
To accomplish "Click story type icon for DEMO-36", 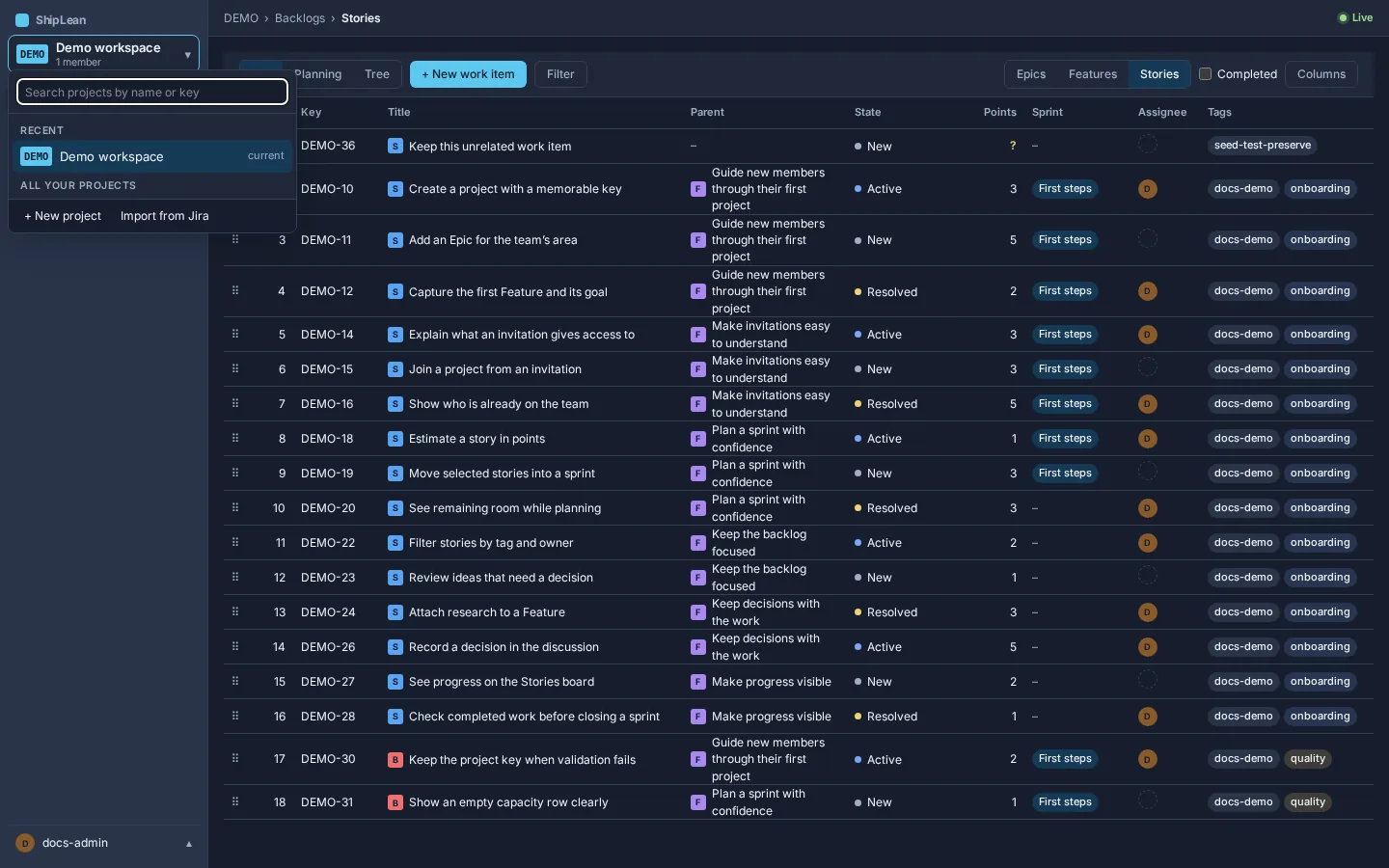I will (395, 146).
